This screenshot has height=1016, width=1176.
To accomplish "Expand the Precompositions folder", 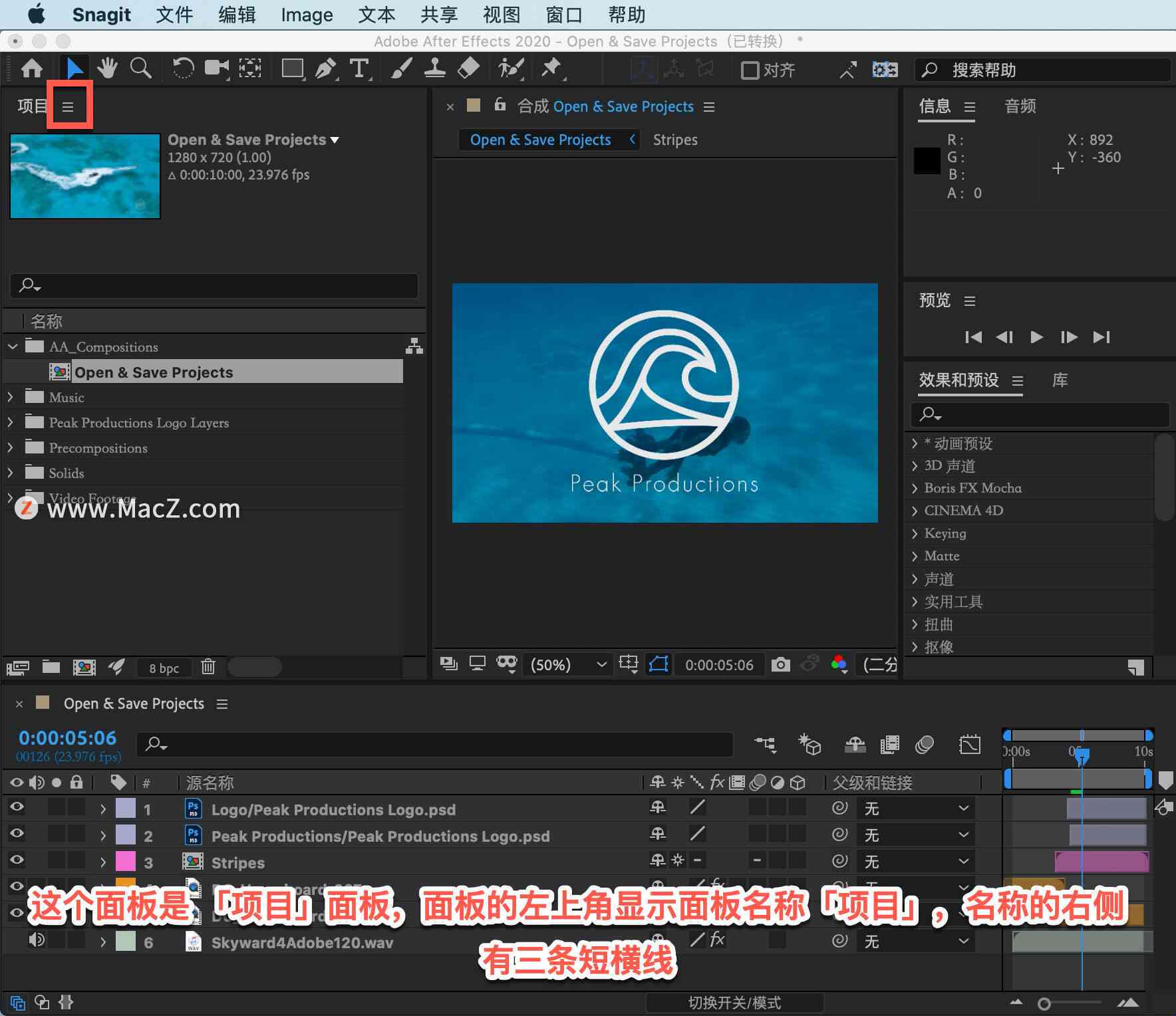I will (10, 447).
